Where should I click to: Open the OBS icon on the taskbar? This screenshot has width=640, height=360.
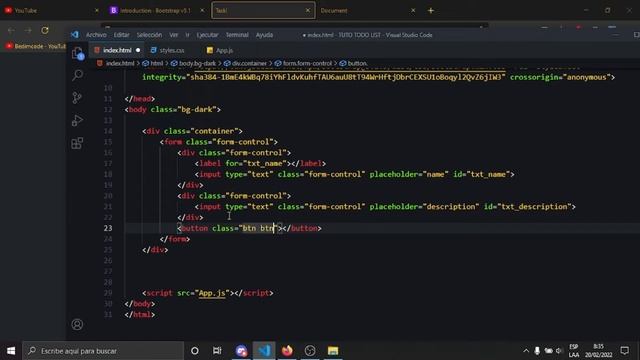(310, 351)
